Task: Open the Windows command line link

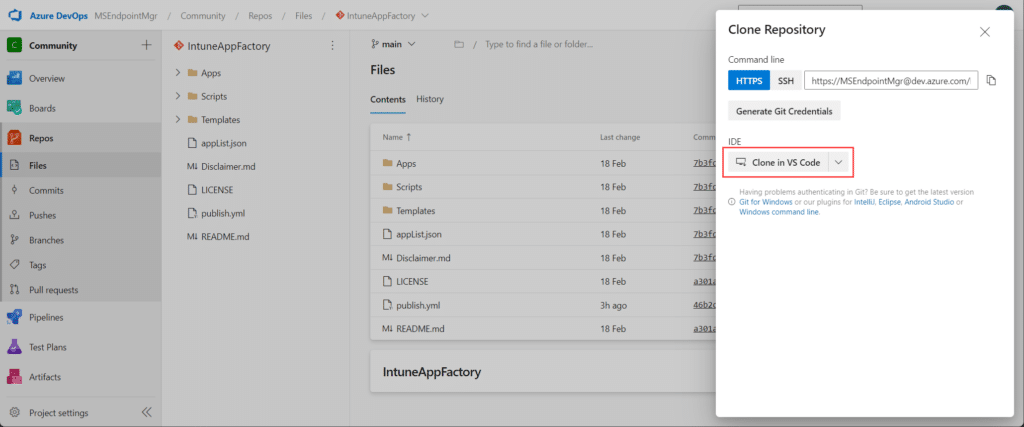Action: click(x=778, y=212)
